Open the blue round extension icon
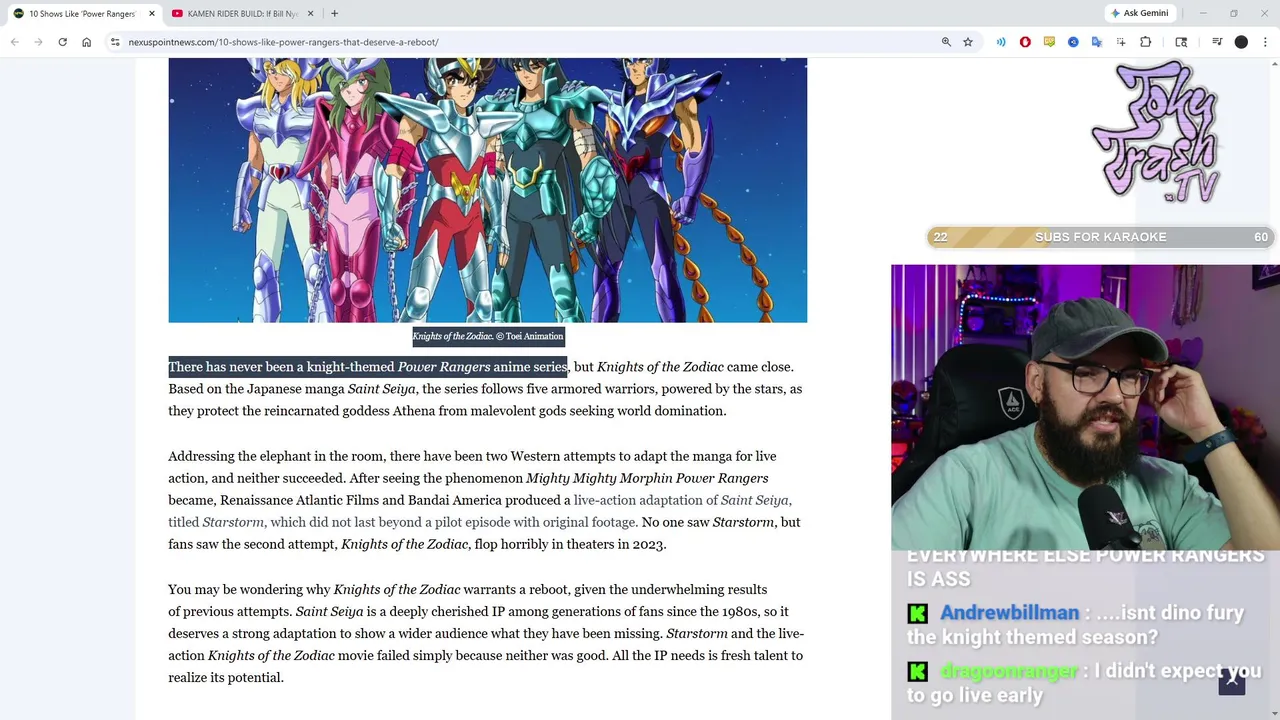 [x=1073, y=42]
